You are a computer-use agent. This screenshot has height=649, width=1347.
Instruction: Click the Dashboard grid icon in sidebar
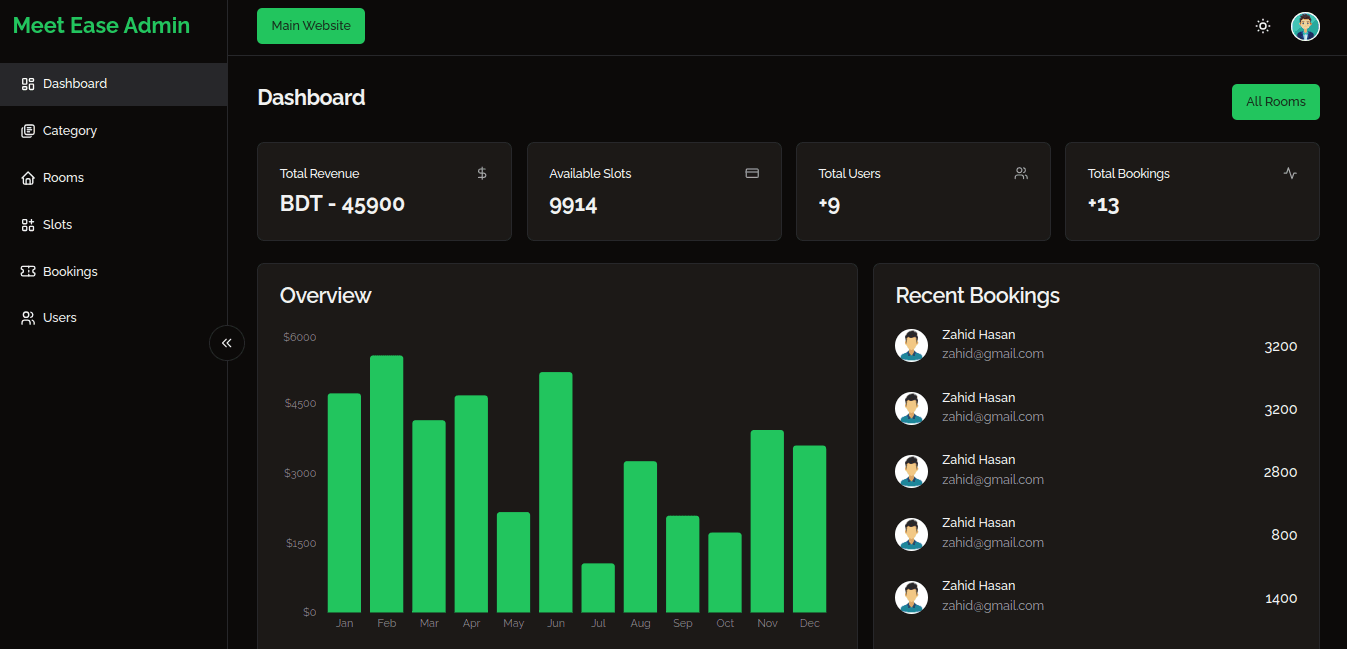point(28,84)
